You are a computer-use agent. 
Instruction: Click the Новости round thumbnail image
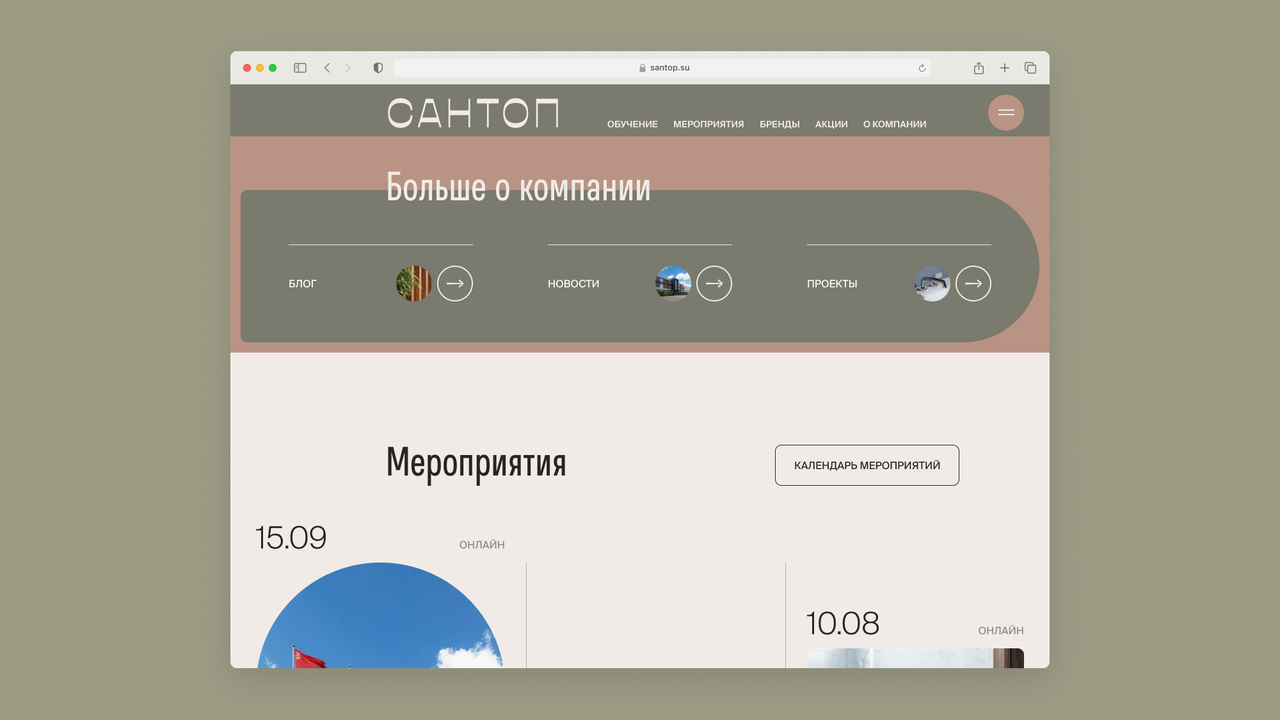[x=673, y=283]
